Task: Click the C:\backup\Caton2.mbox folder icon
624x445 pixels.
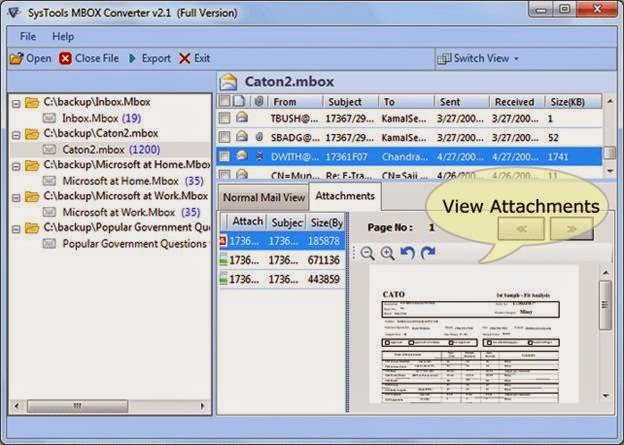Action: (32, 134)
